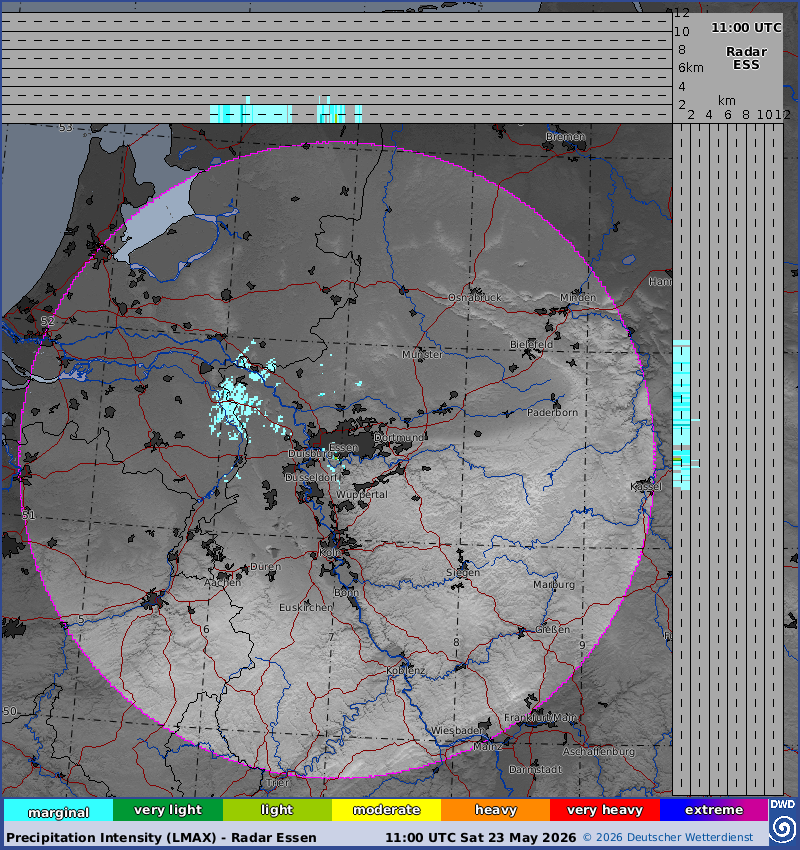Select the very light green legend swatch
The height and width of the screenshot is (850, 800).
tap(168, 810)
